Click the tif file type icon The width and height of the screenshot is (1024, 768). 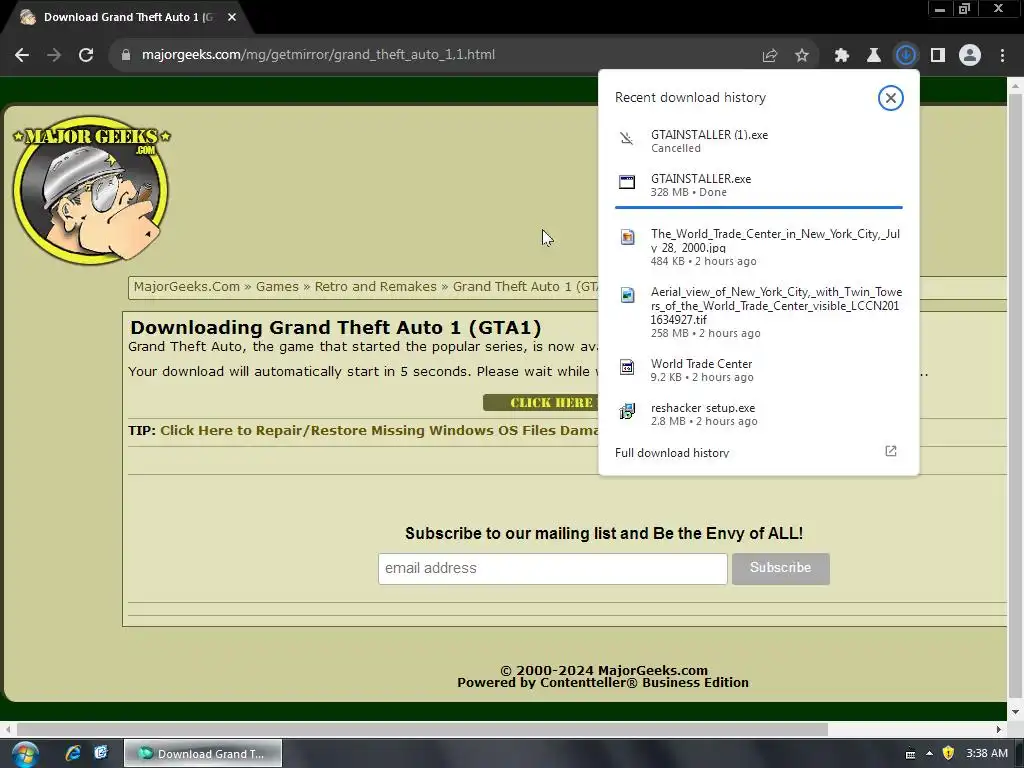pyautogui.click(x=627, y=295)
